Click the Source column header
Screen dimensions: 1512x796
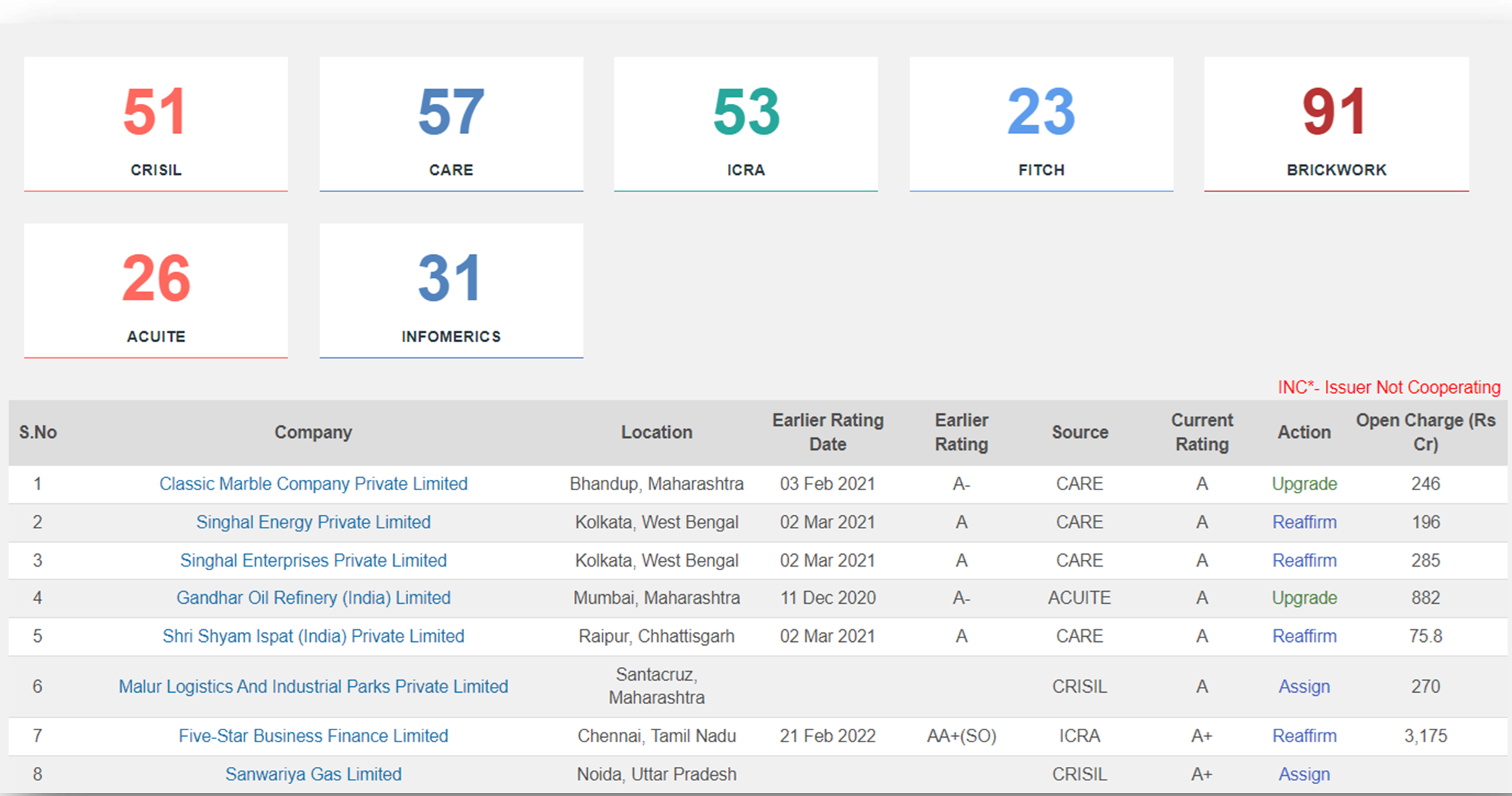point(1080,432)
